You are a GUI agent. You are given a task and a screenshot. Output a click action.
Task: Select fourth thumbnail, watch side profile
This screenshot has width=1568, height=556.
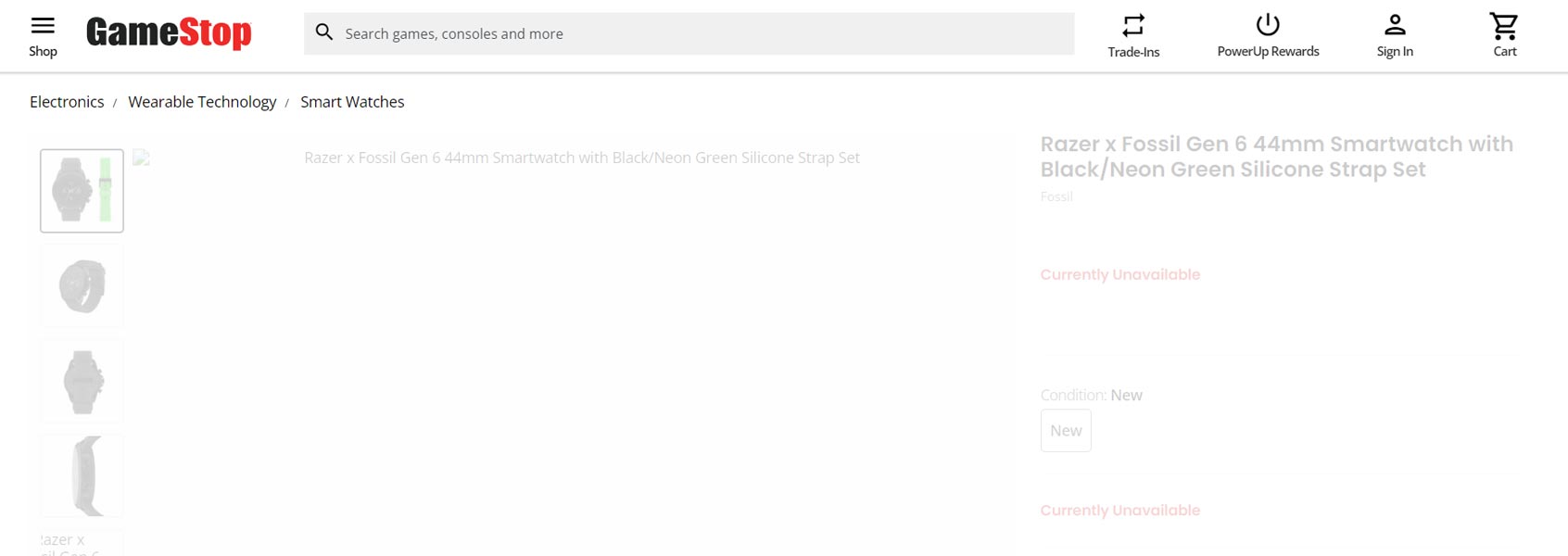point(82,475)
